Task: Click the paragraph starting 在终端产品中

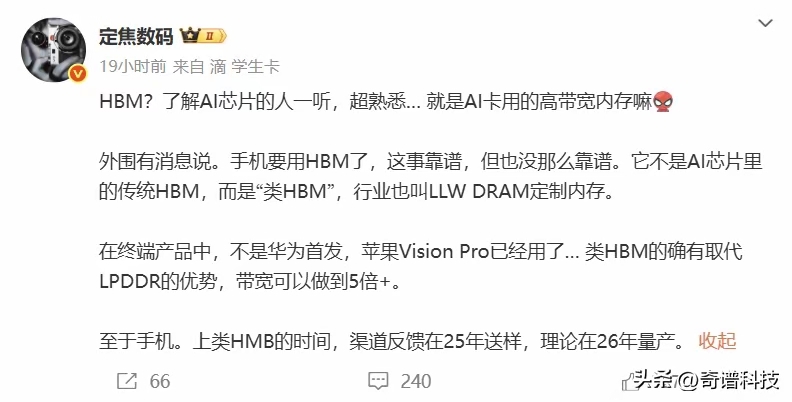Action: pos(420,266)
